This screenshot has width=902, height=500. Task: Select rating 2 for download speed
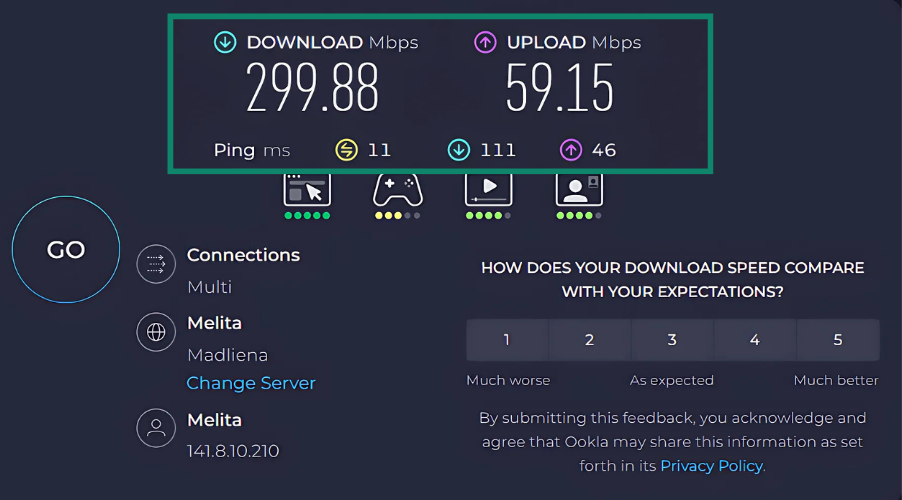click(590, 340)
